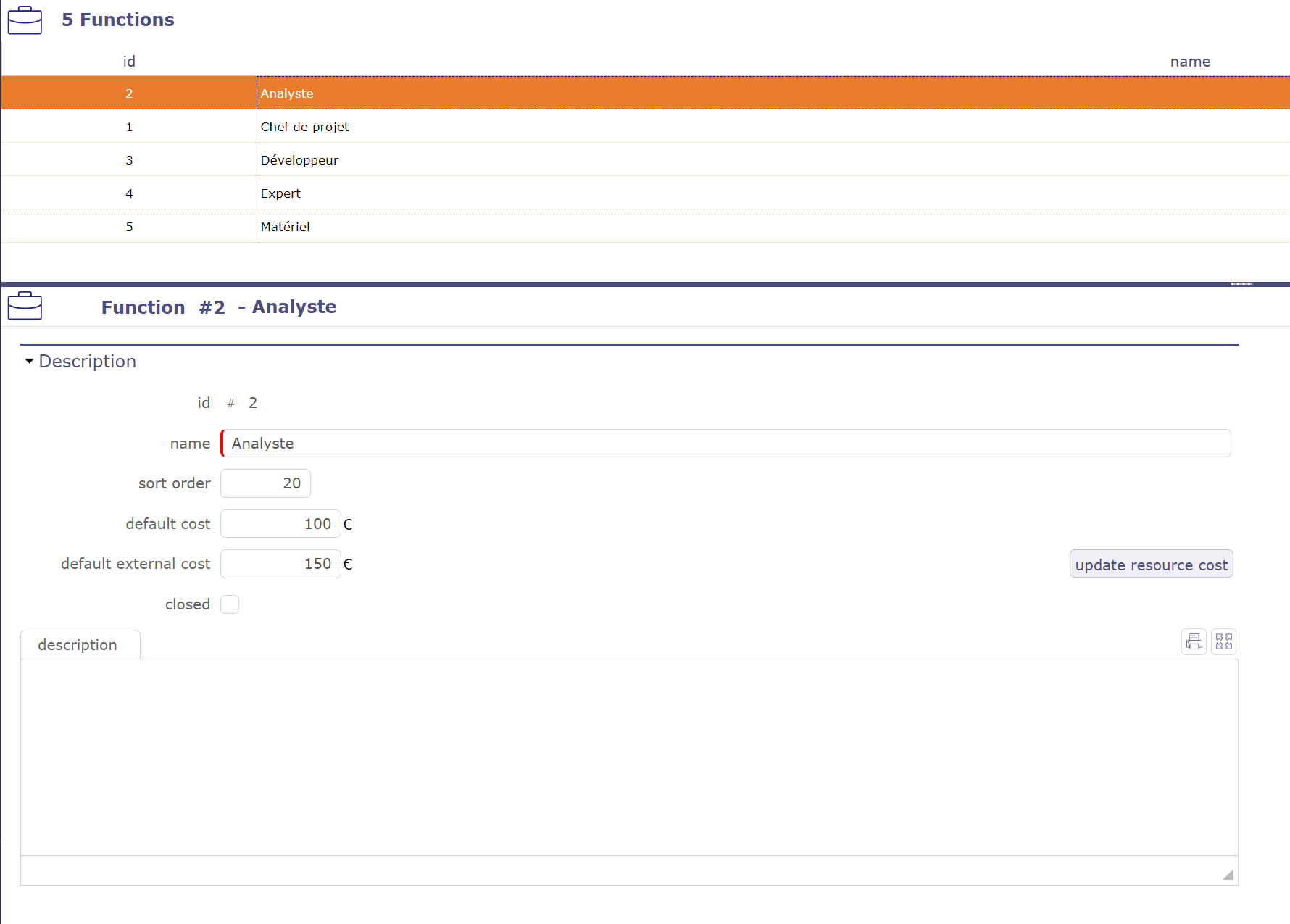
Task: Click the update resource cost button
Action: 1151,564
